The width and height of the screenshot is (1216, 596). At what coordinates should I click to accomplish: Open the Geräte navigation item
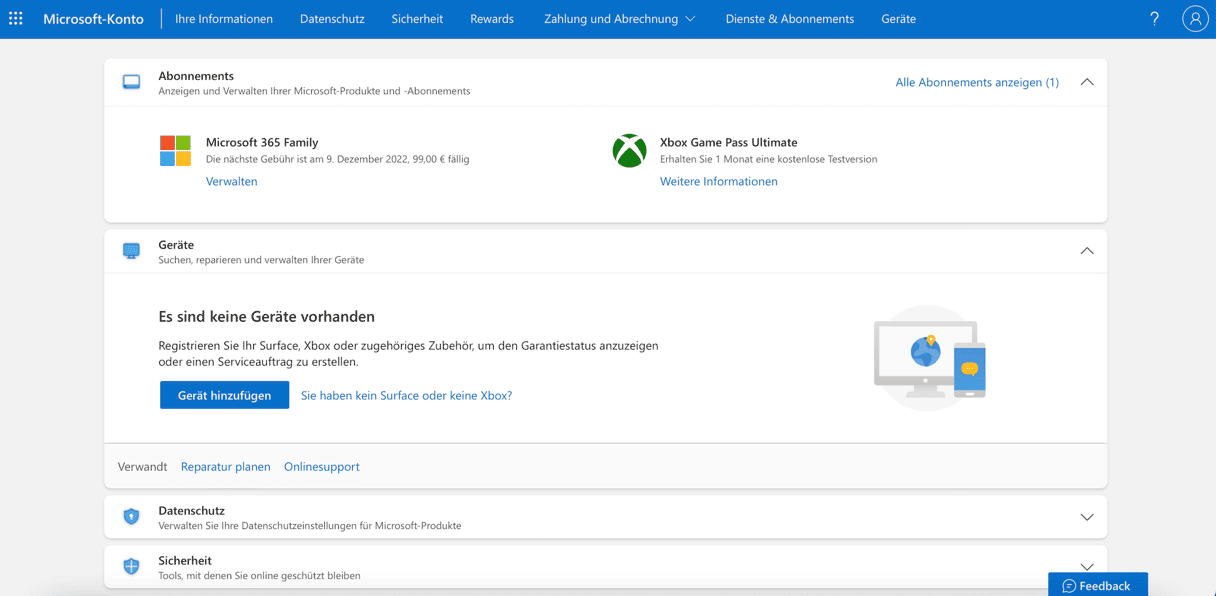click(x=899, y=19)
